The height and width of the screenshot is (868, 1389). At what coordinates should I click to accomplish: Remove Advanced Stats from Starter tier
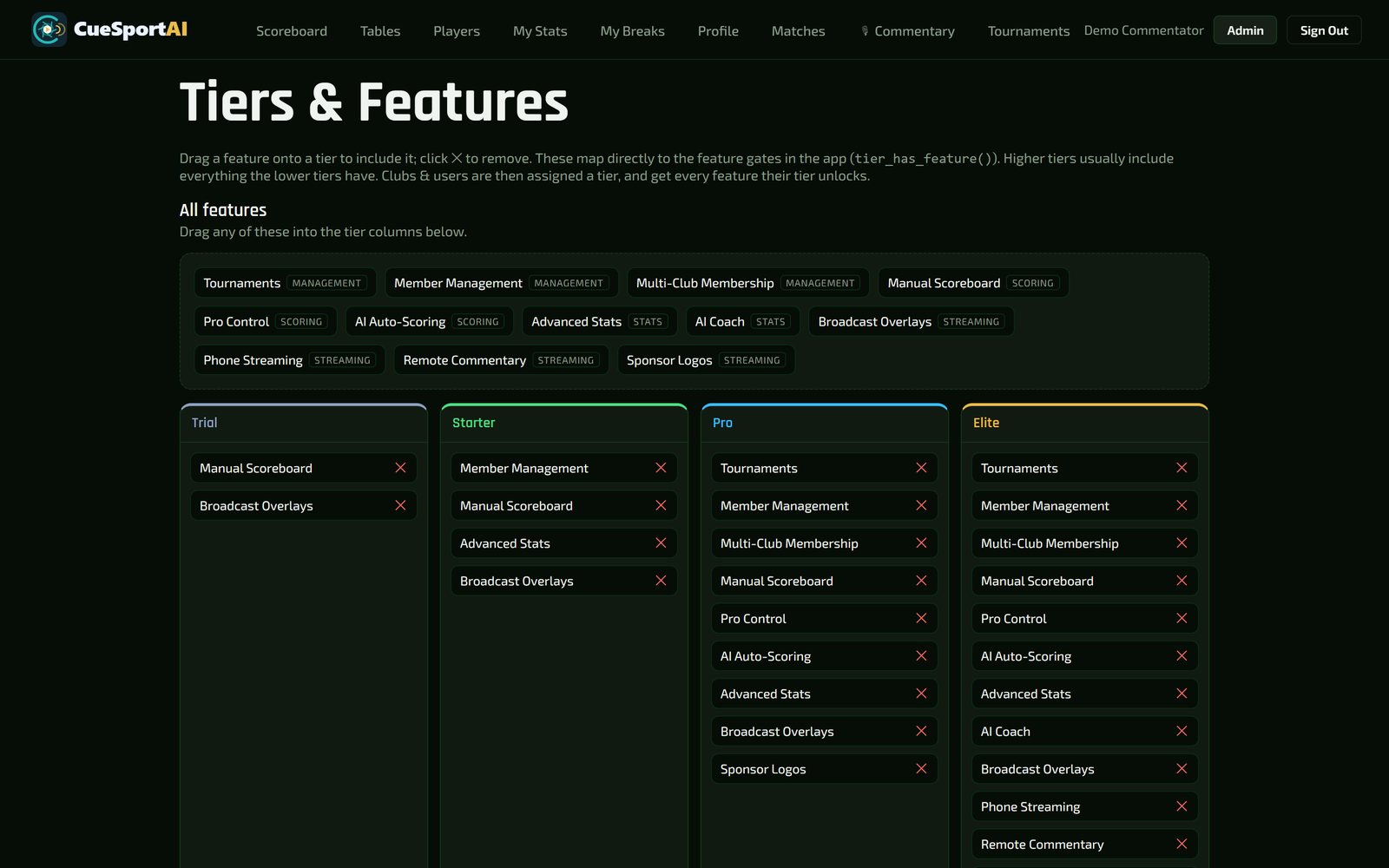point(661,543)
